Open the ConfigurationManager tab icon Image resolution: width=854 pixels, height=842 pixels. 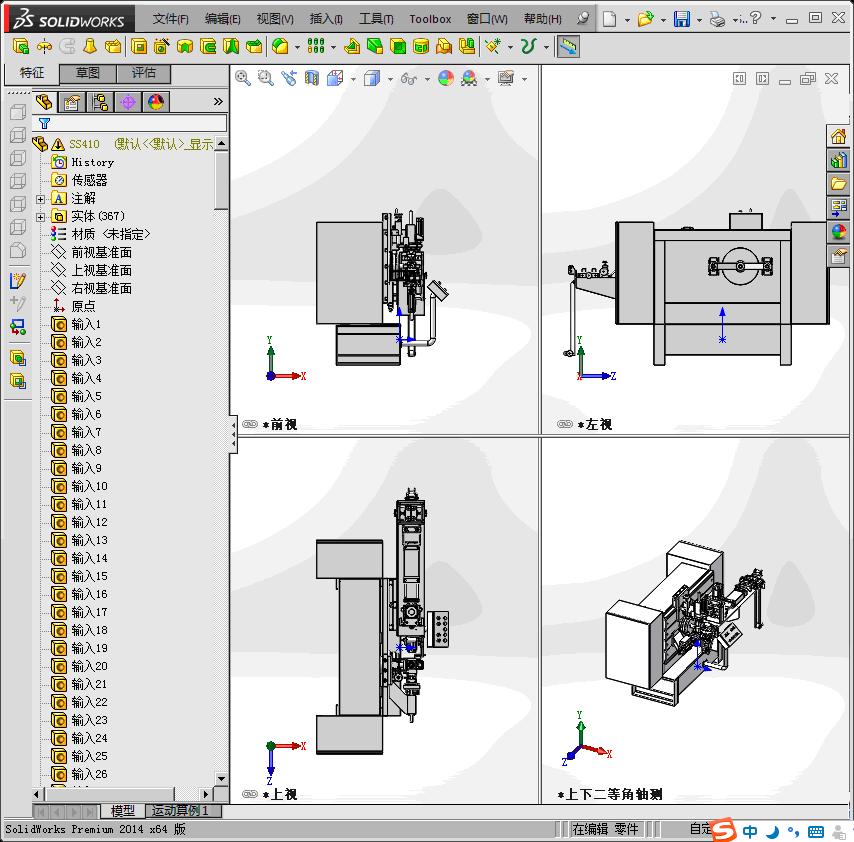100,102
